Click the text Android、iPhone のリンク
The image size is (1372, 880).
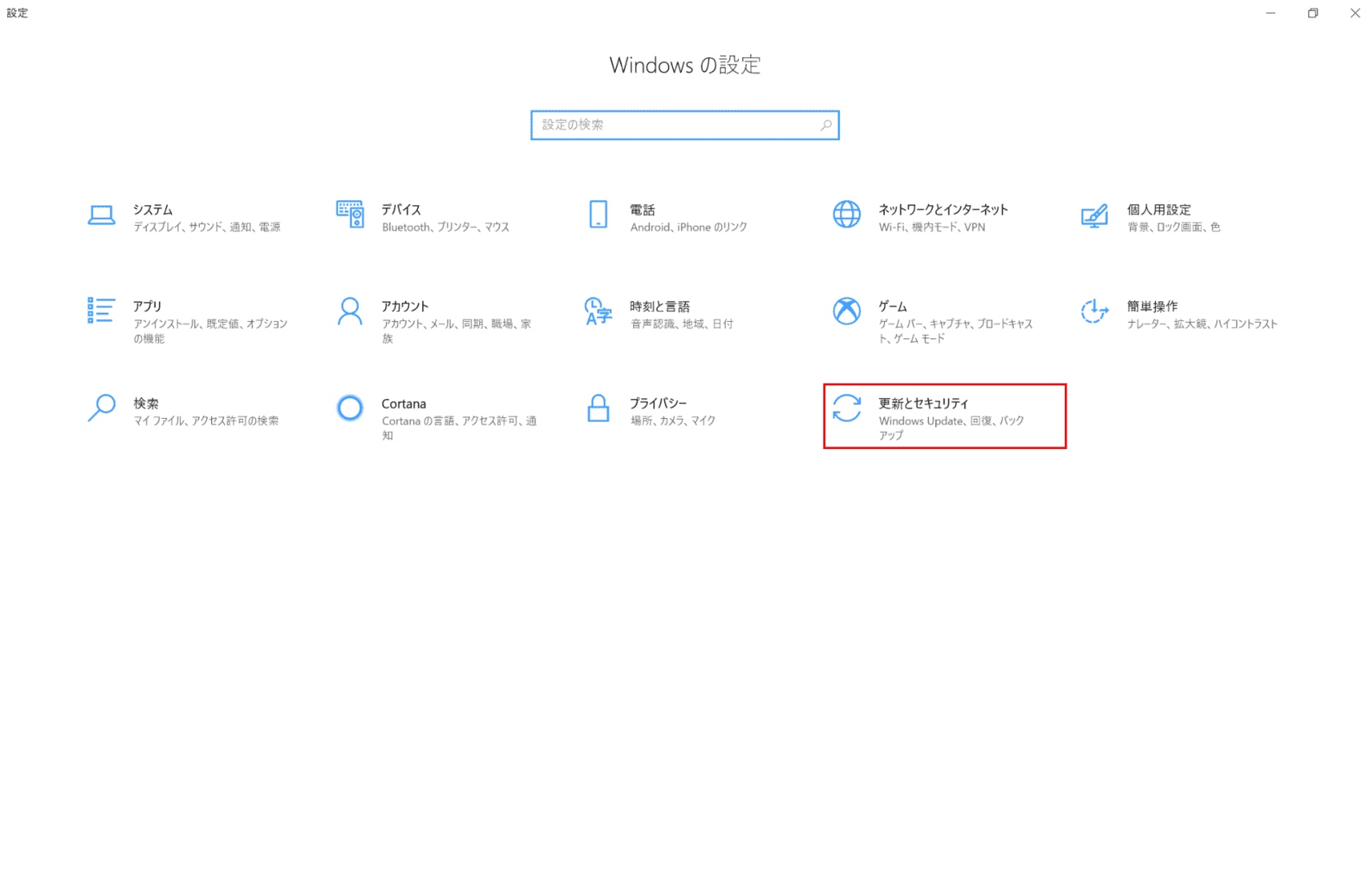pos(688,227)
